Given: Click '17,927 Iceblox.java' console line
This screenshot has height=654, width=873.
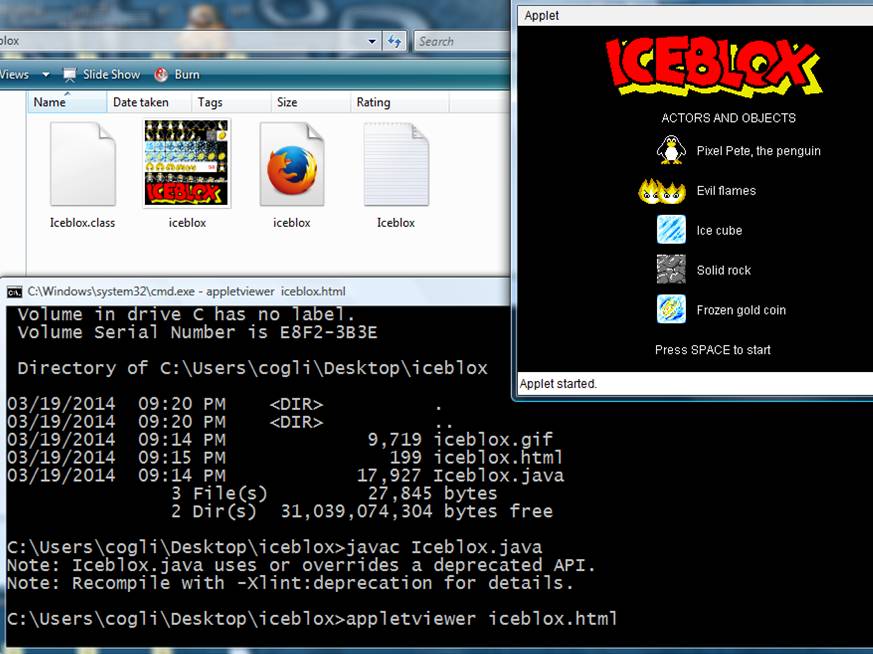Looking at the screenshot, I should pos(460,475).
